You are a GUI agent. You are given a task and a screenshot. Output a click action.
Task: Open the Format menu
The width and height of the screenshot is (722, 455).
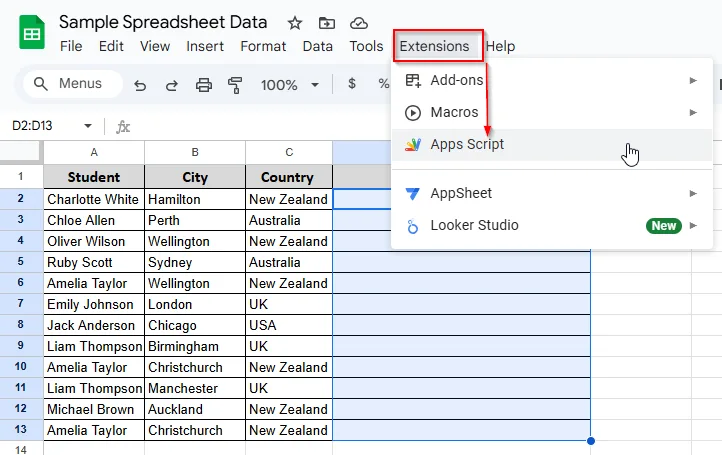pos(263,46)
